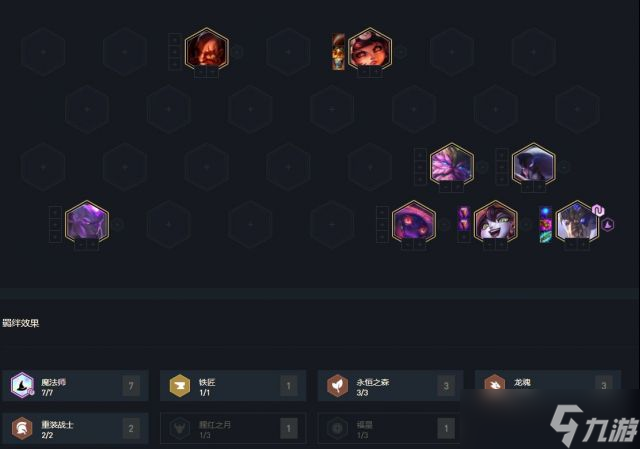Click the item icons beside Aurelion Sol
640x449 pixels.
coord(545,224)
